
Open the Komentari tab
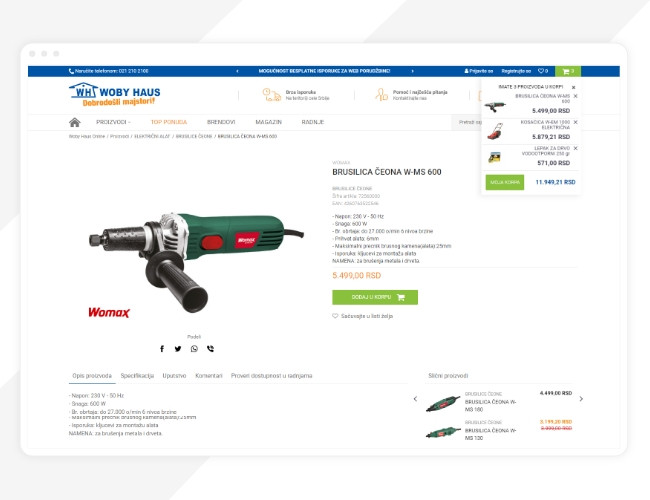coord(209,376)
